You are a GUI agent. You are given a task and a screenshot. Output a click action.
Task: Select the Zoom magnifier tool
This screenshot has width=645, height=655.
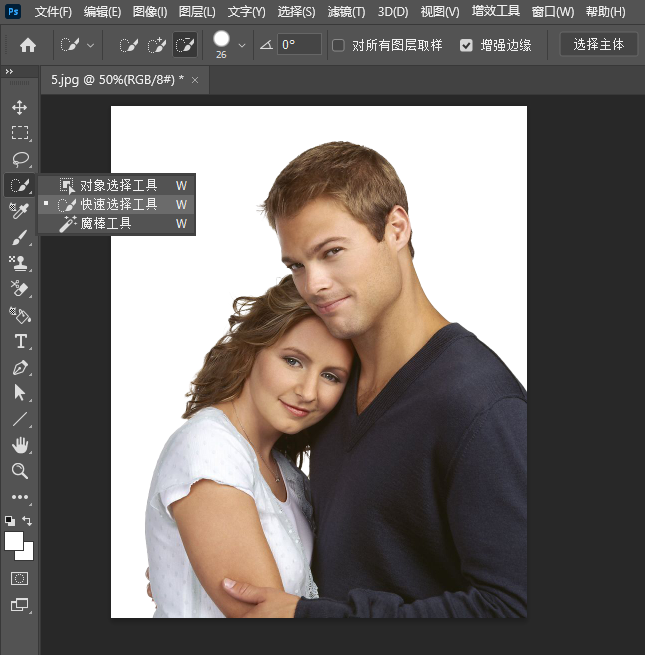tap(20, 471)
